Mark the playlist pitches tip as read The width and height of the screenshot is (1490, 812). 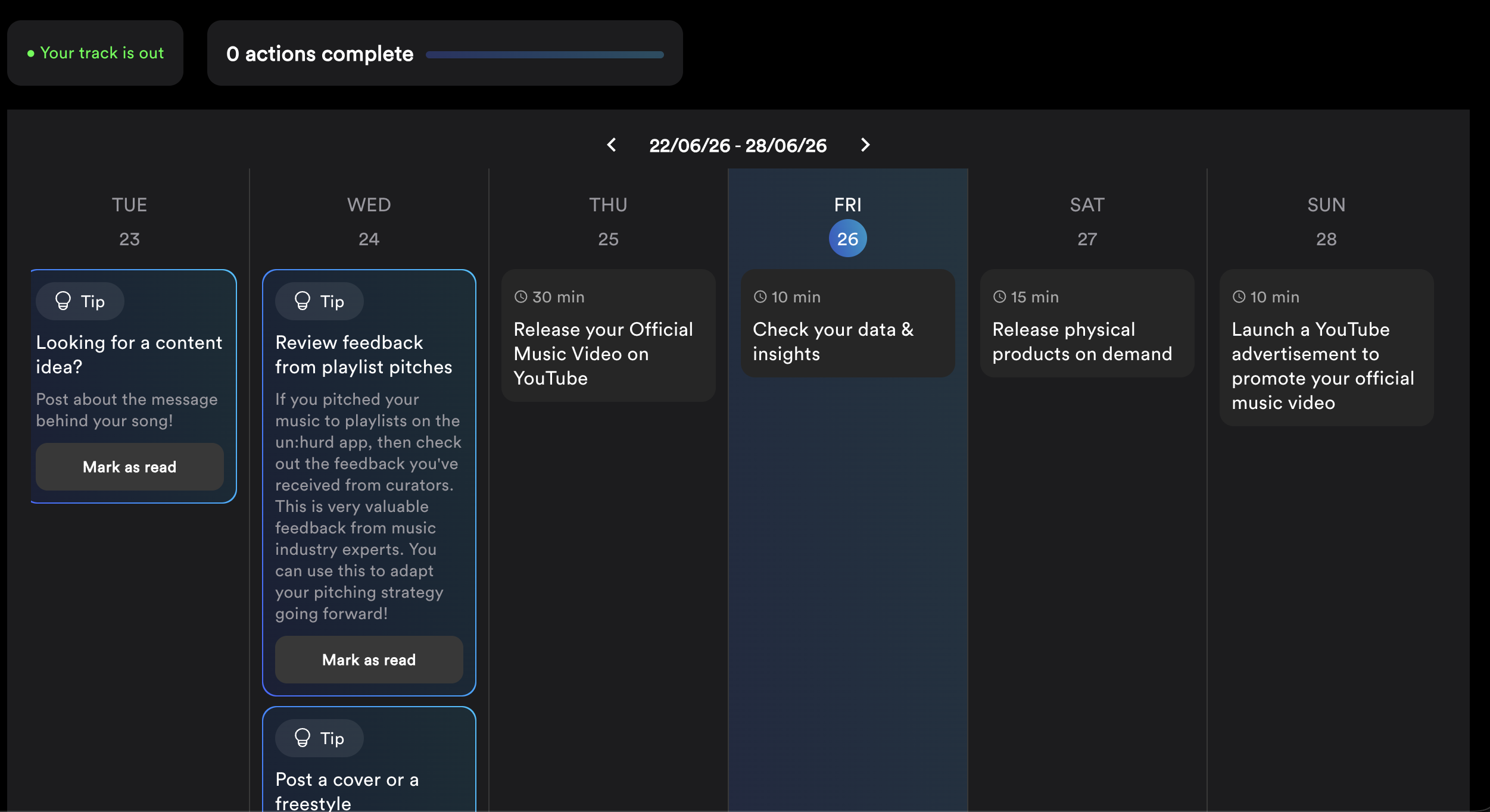[x=369, y=660]
